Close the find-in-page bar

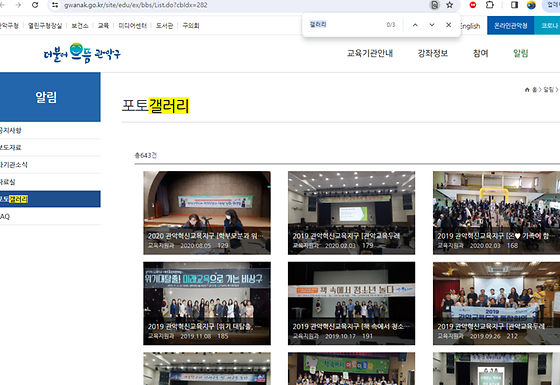(449, 25)
